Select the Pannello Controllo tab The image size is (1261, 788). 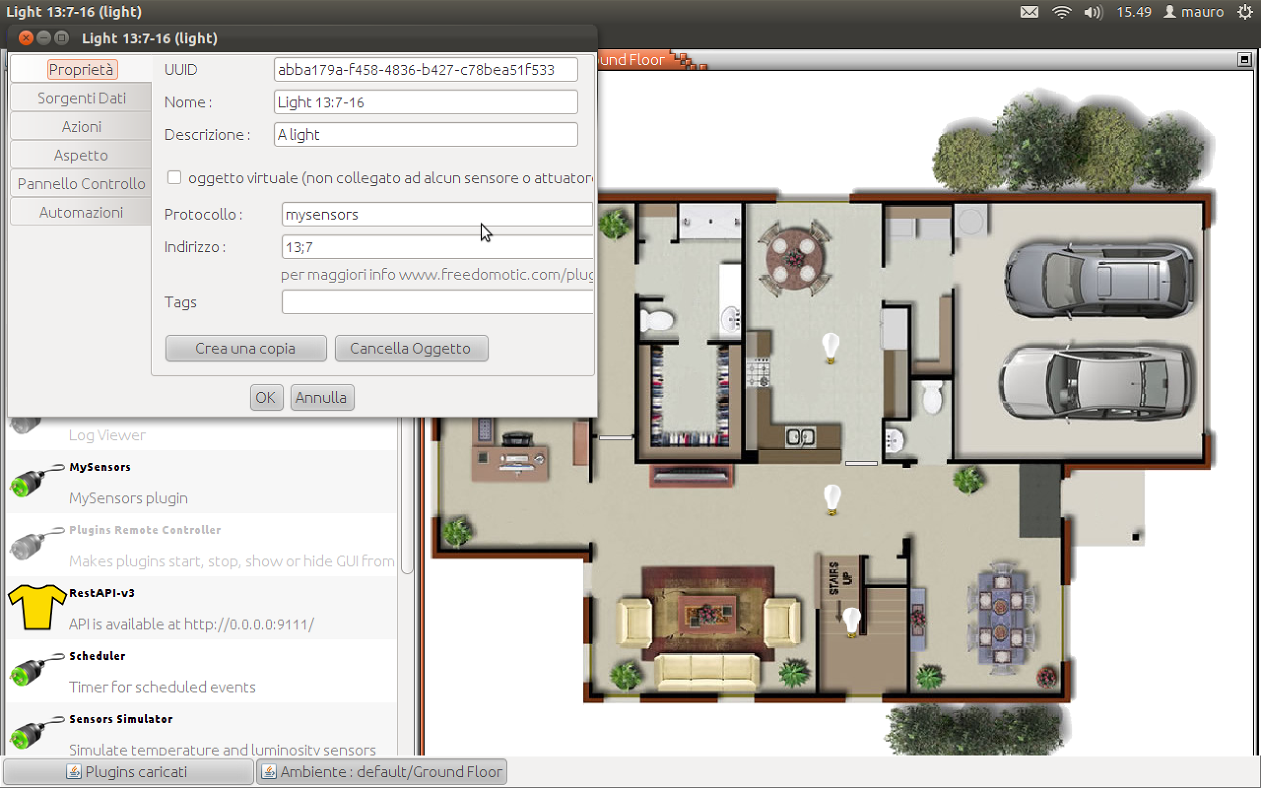[x=81, y=184]
